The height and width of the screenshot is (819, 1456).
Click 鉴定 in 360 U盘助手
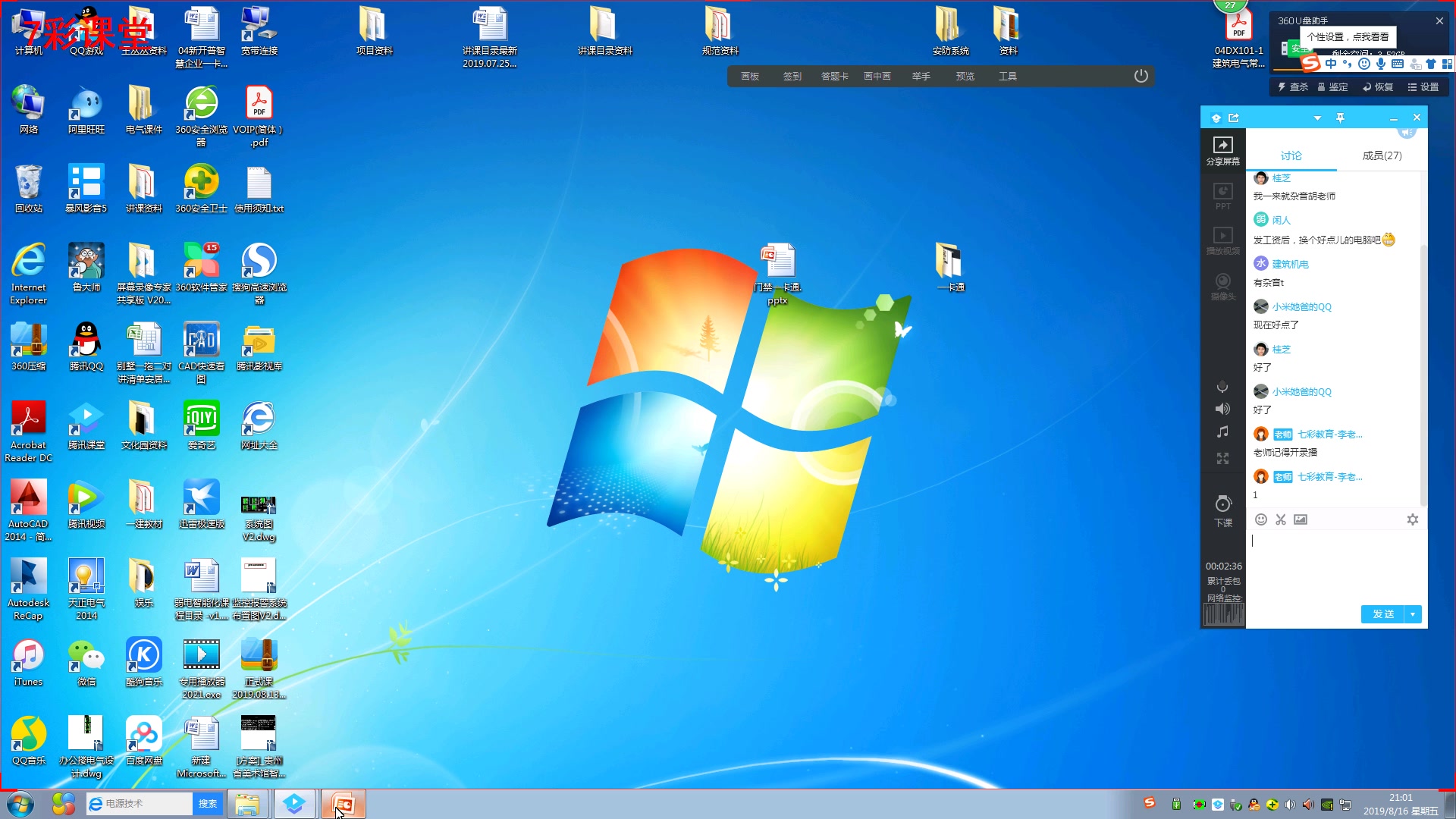coord(1332,87)
